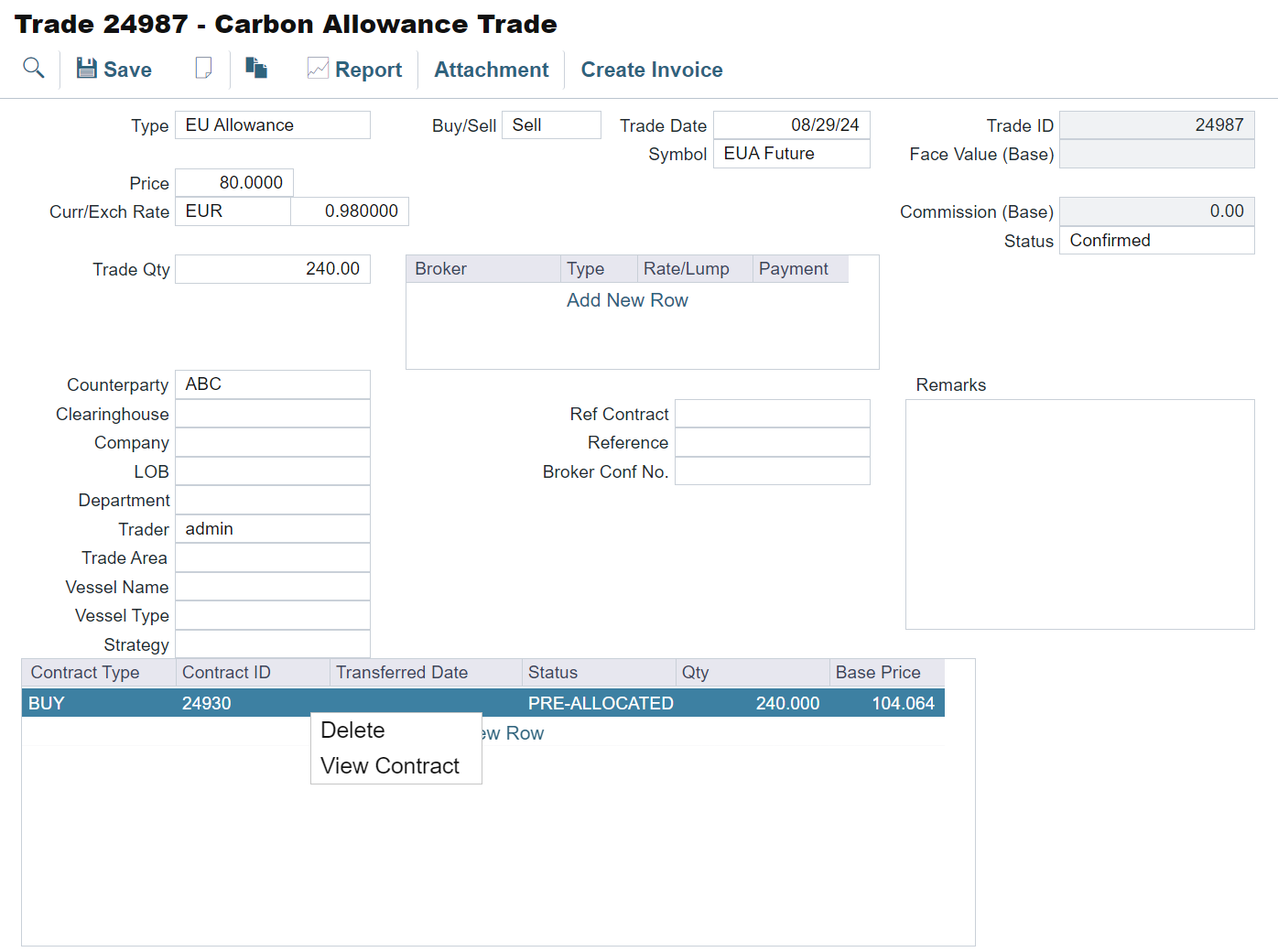Click the search magnifier icon
This screenshot has width=1278, height=952.
coord(33,68)
